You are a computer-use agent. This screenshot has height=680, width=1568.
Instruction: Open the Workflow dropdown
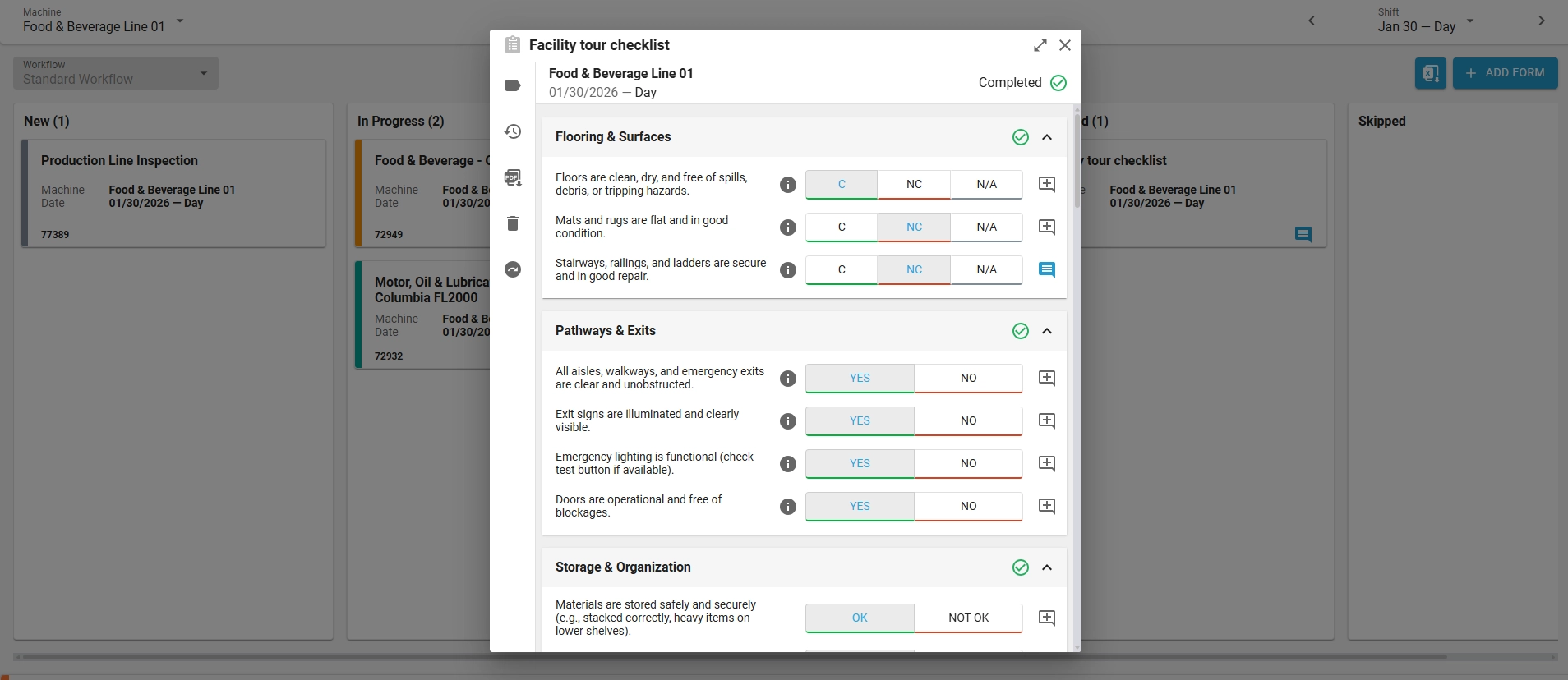(x=116, y=73)
